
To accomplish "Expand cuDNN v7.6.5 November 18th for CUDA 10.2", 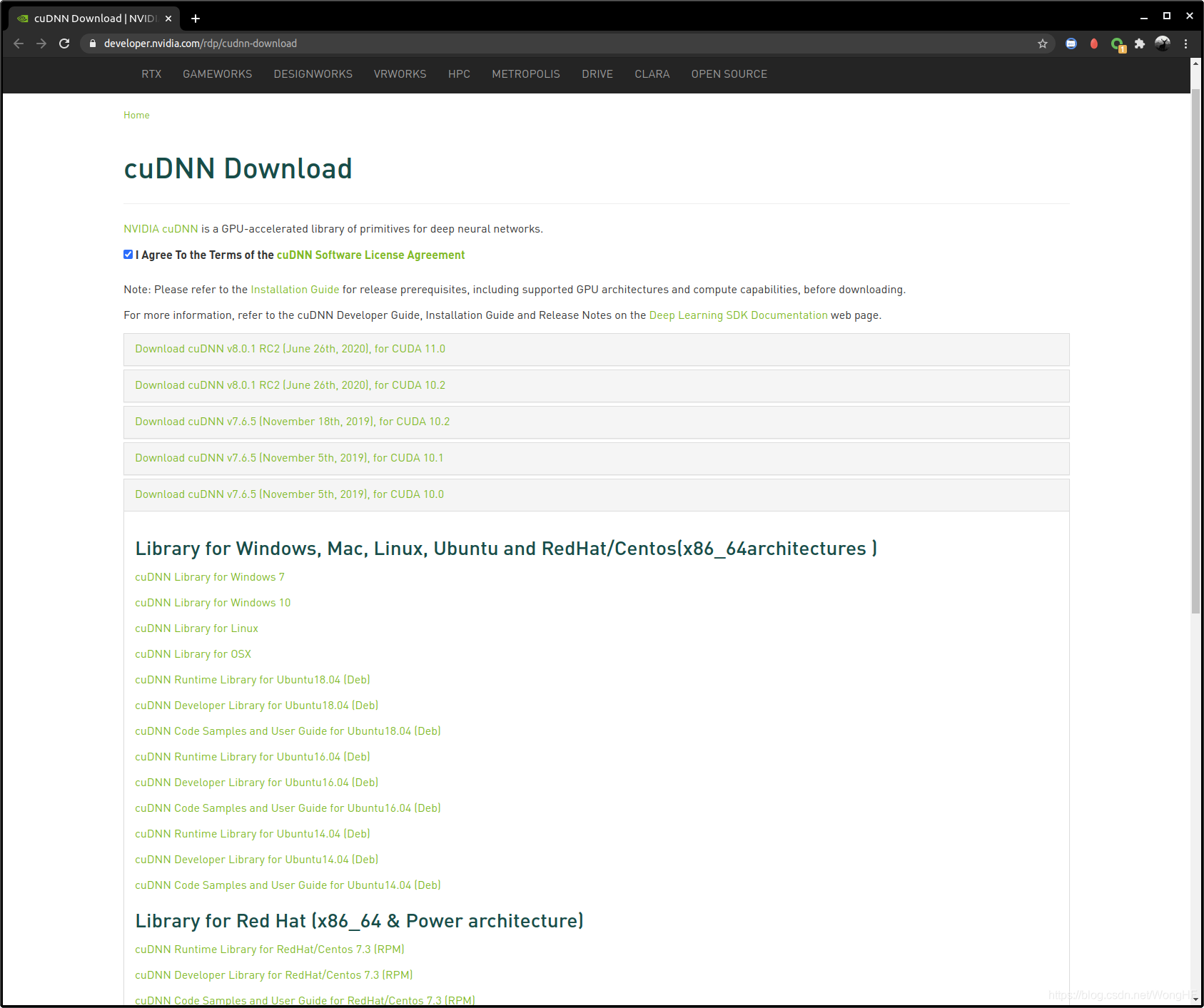I will pos(597,422).
